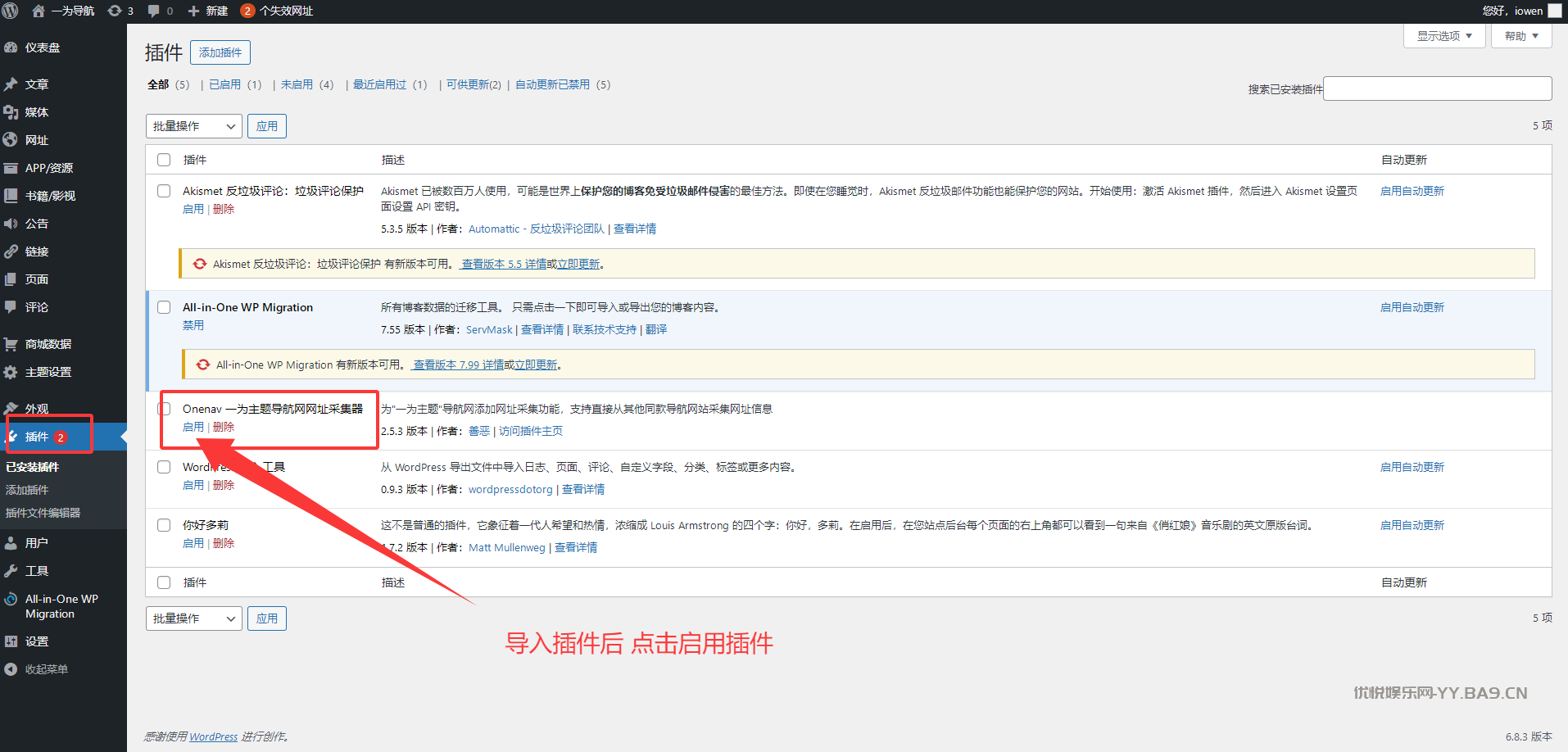Image resolution: width=1568 pixels, height=752 pixels.
Task: Filter plugins by 未启用 tab
Action: 297,84
